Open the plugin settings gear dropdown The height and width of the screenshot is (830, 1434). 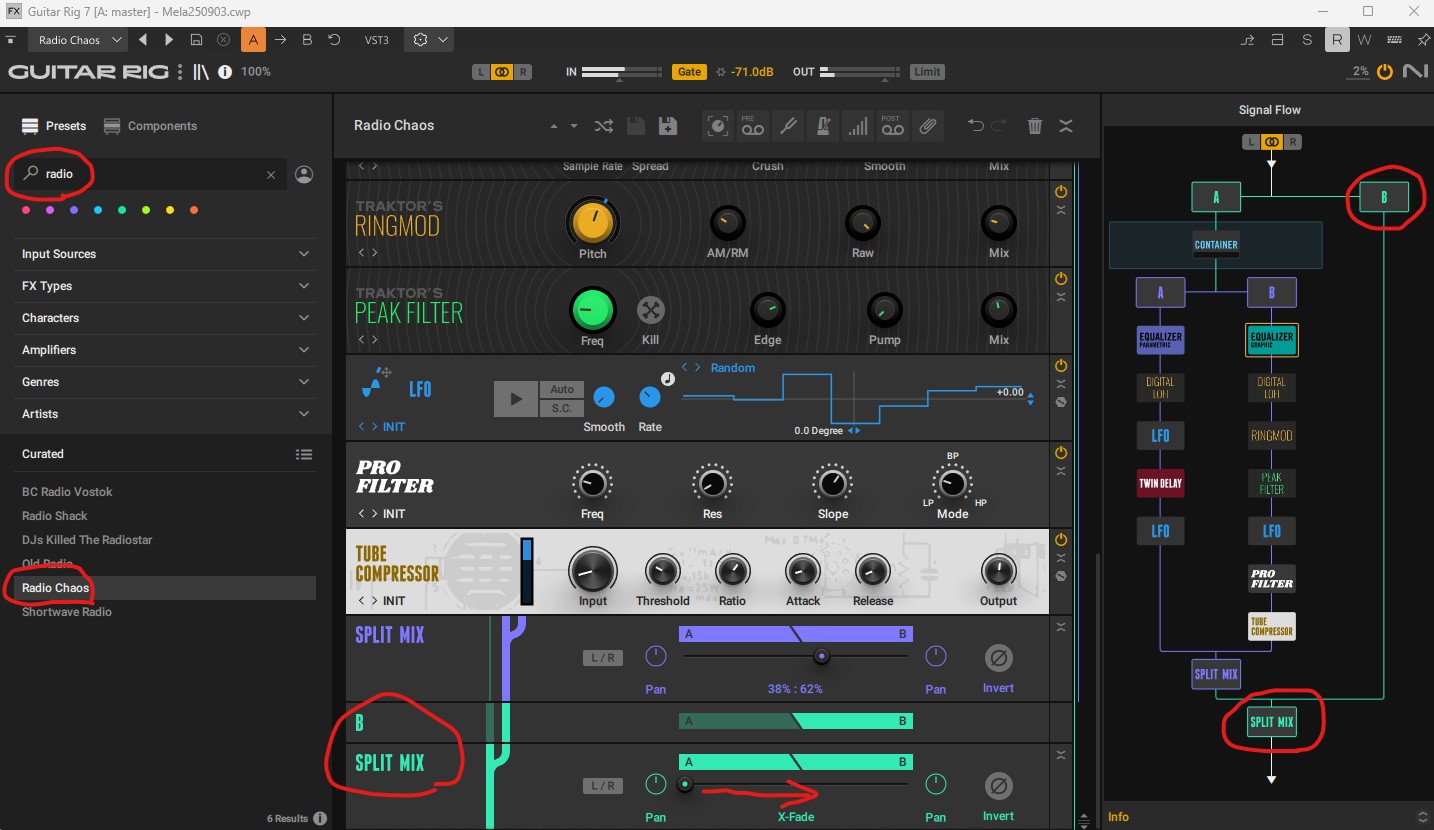[x=430, y=40]
